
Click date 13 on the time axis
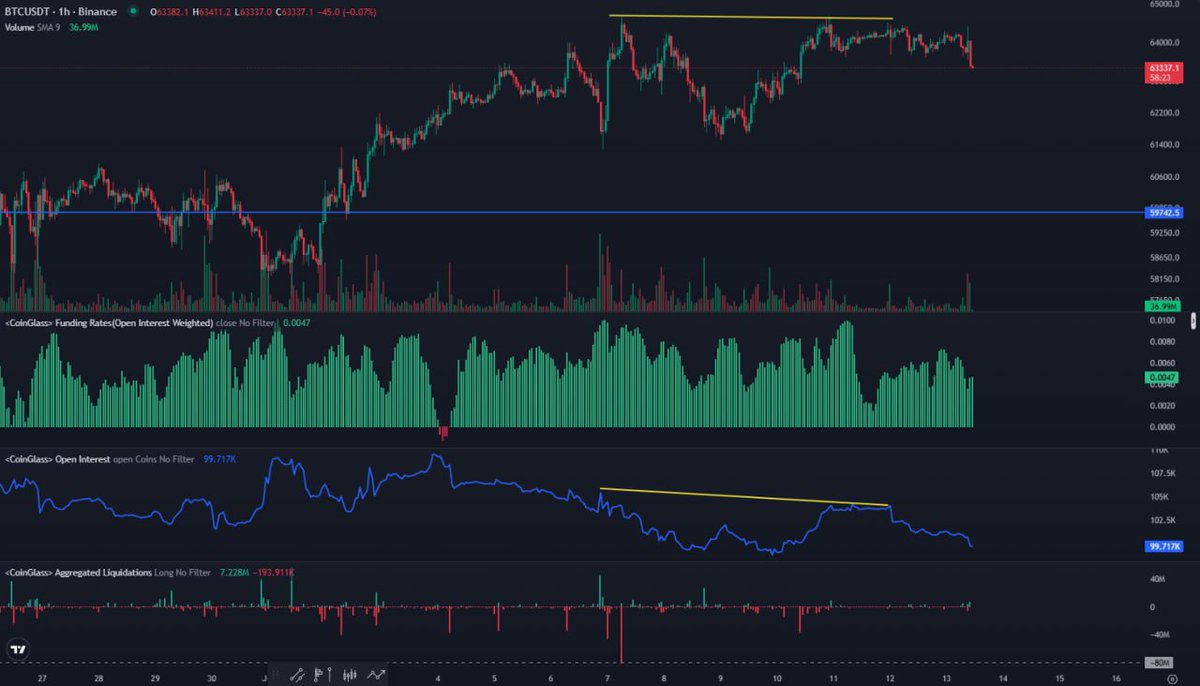coord(947,677)
